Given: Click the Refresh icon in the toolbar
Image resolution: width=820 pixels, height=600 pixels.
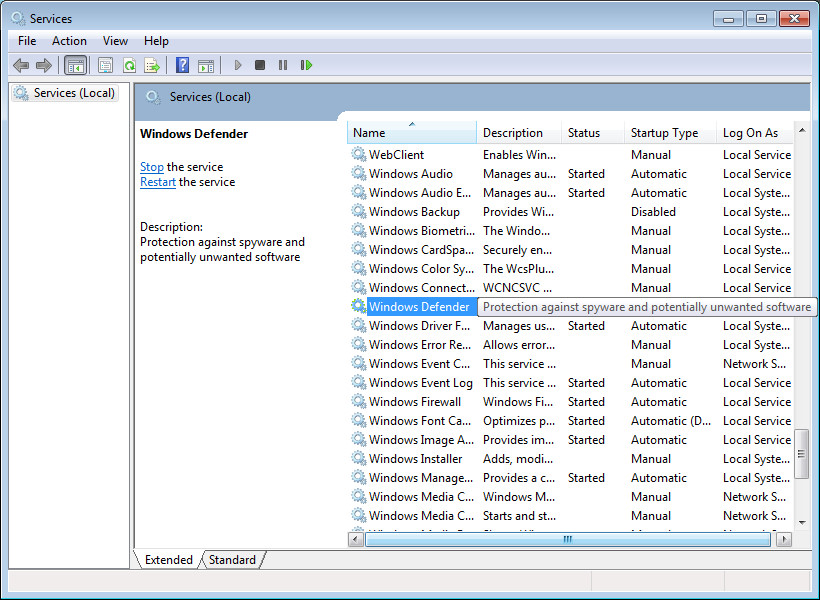Looking at the screenshot, I should [130, 64].
